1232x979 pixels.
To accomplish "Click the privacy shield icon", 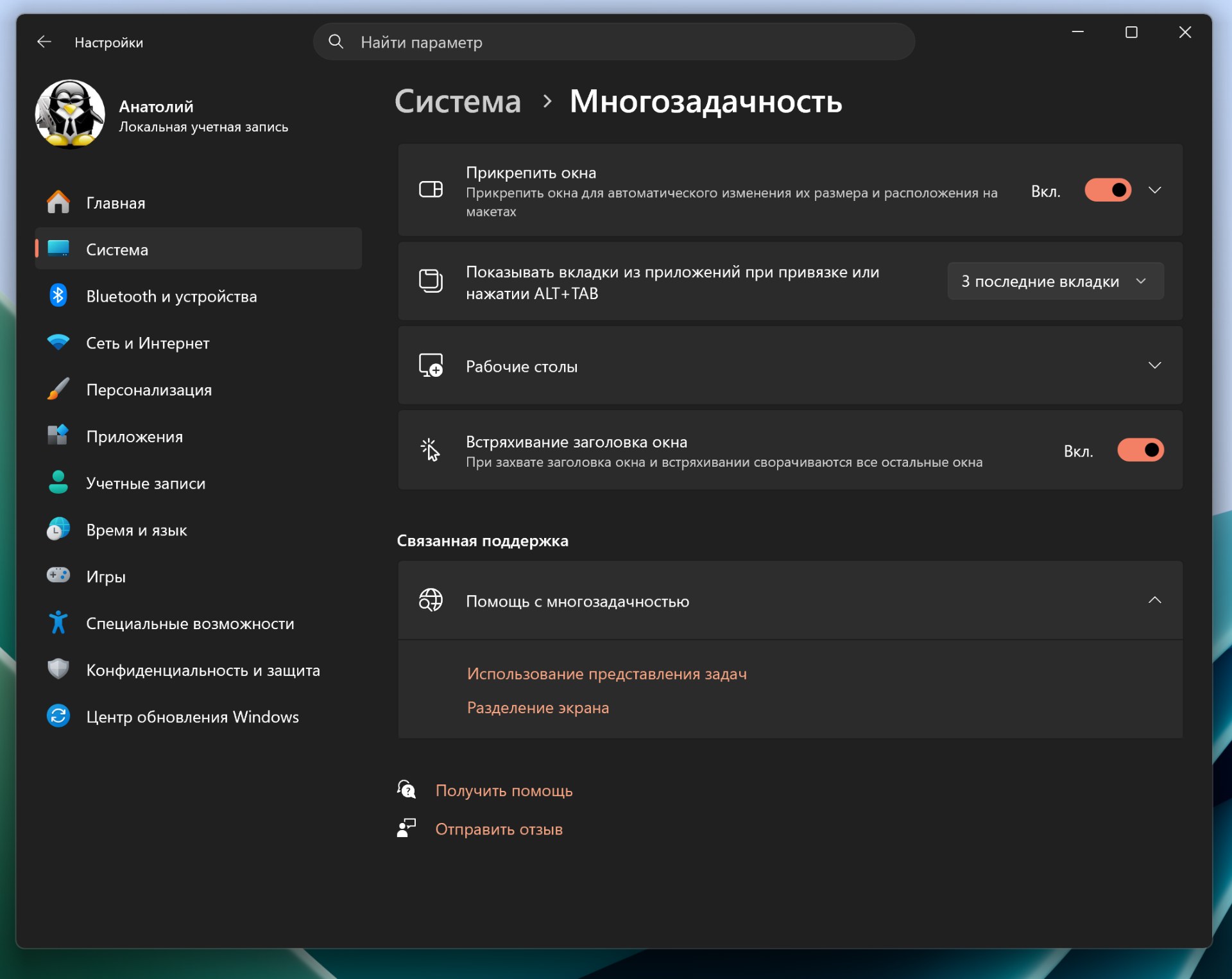I will [x=58, y=670].
